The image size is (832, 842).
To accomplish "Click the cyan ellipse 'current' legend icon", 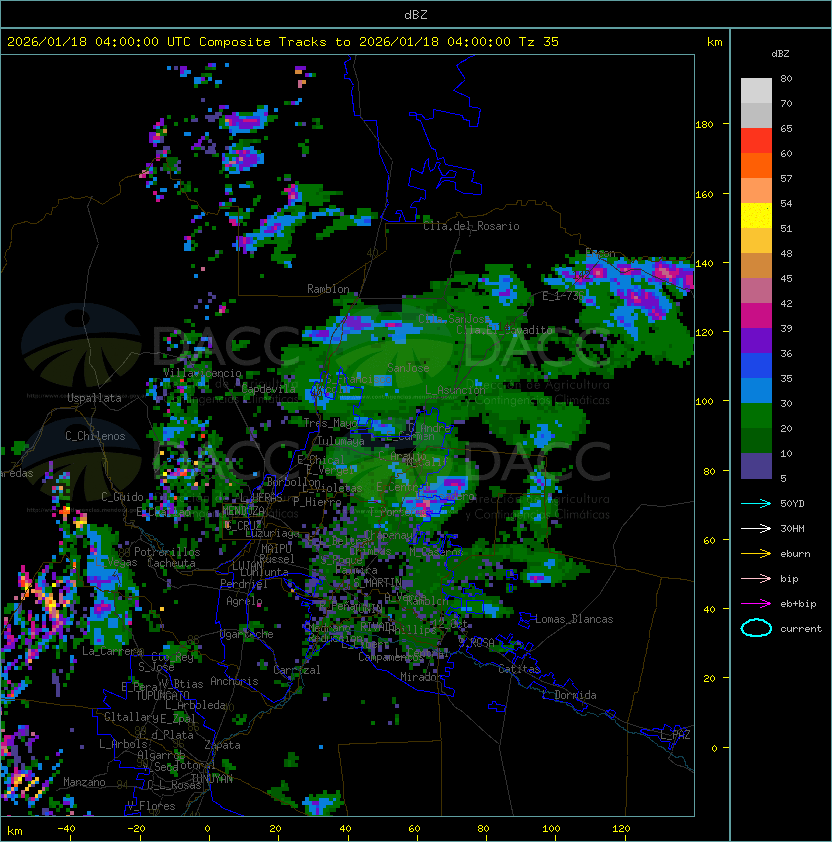I will [x=756, y=628].
